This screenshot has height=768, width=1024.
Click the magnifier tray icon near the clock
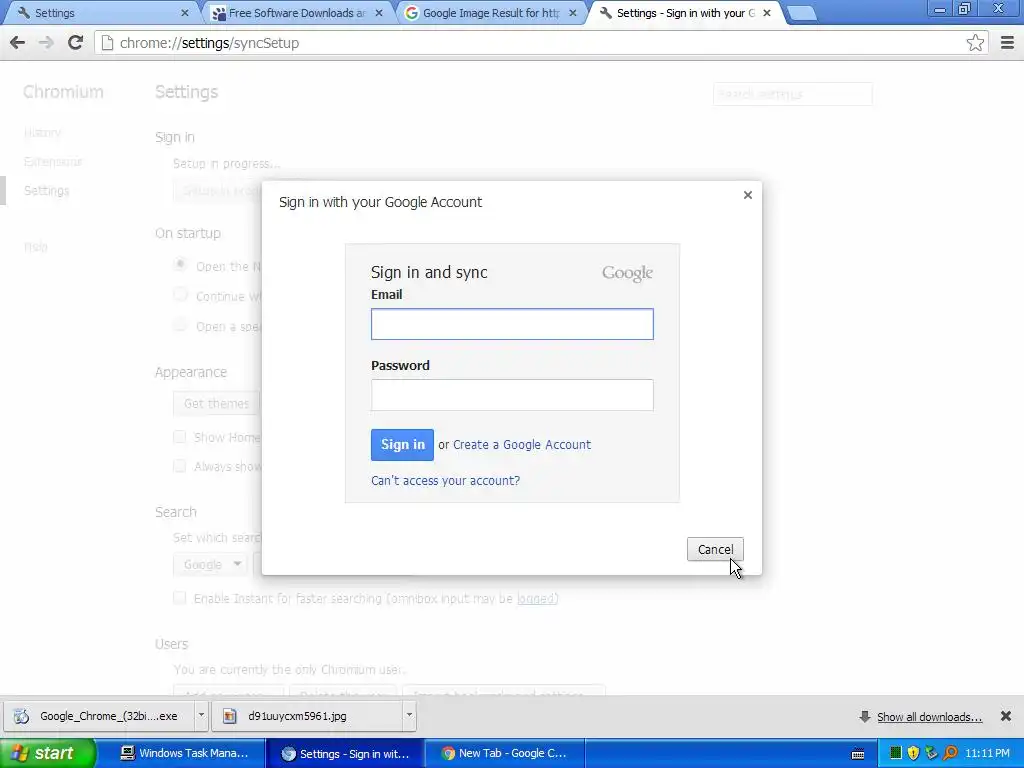tap(950, 753)
